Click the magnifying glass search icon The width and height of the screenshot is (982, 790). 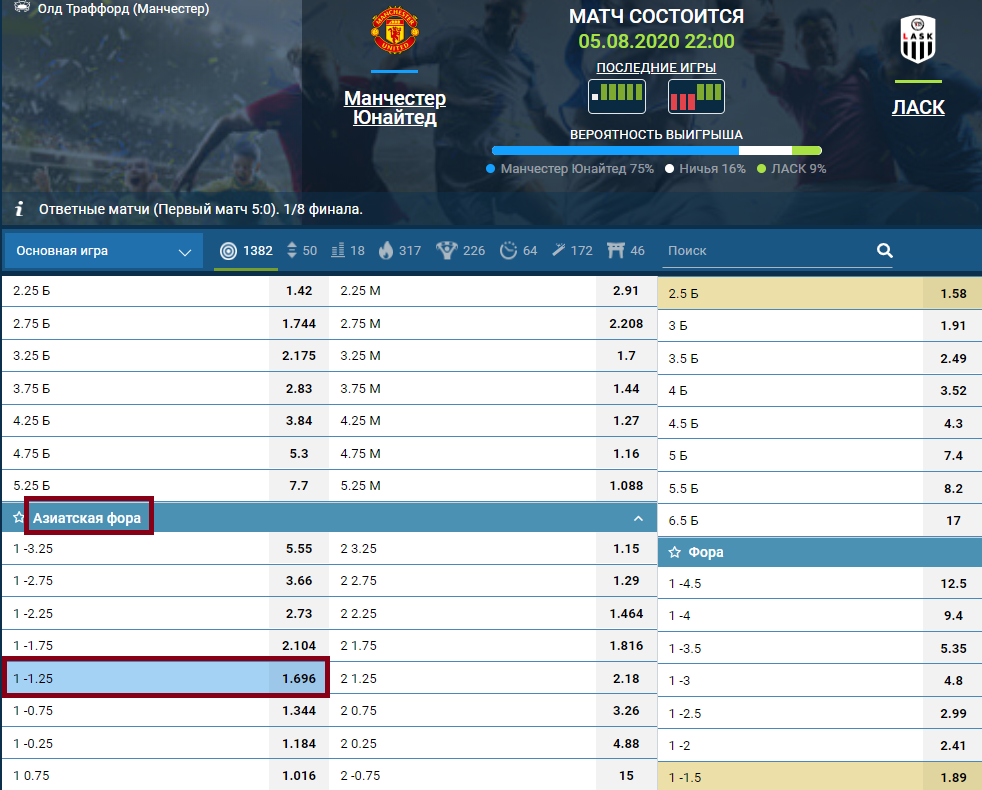tap(884, 251)
